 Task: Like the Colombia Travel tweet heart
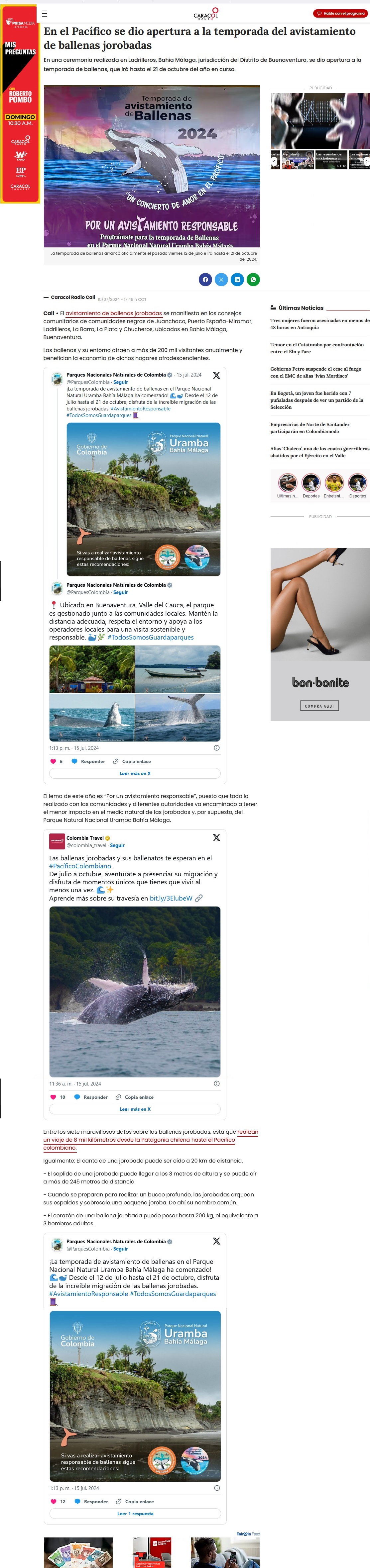point(53,1097)
